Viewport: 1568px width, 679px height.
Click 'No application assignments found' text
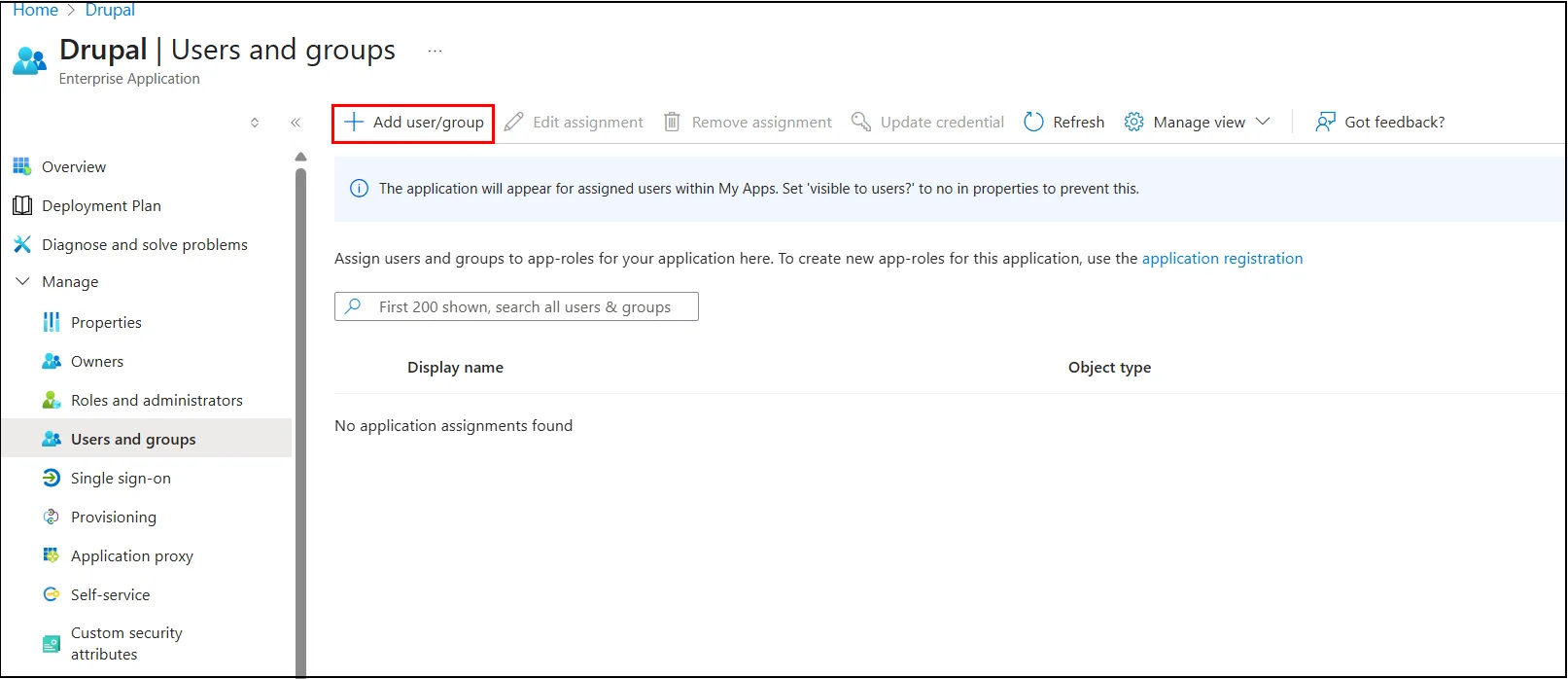click(x=453, y=425)
